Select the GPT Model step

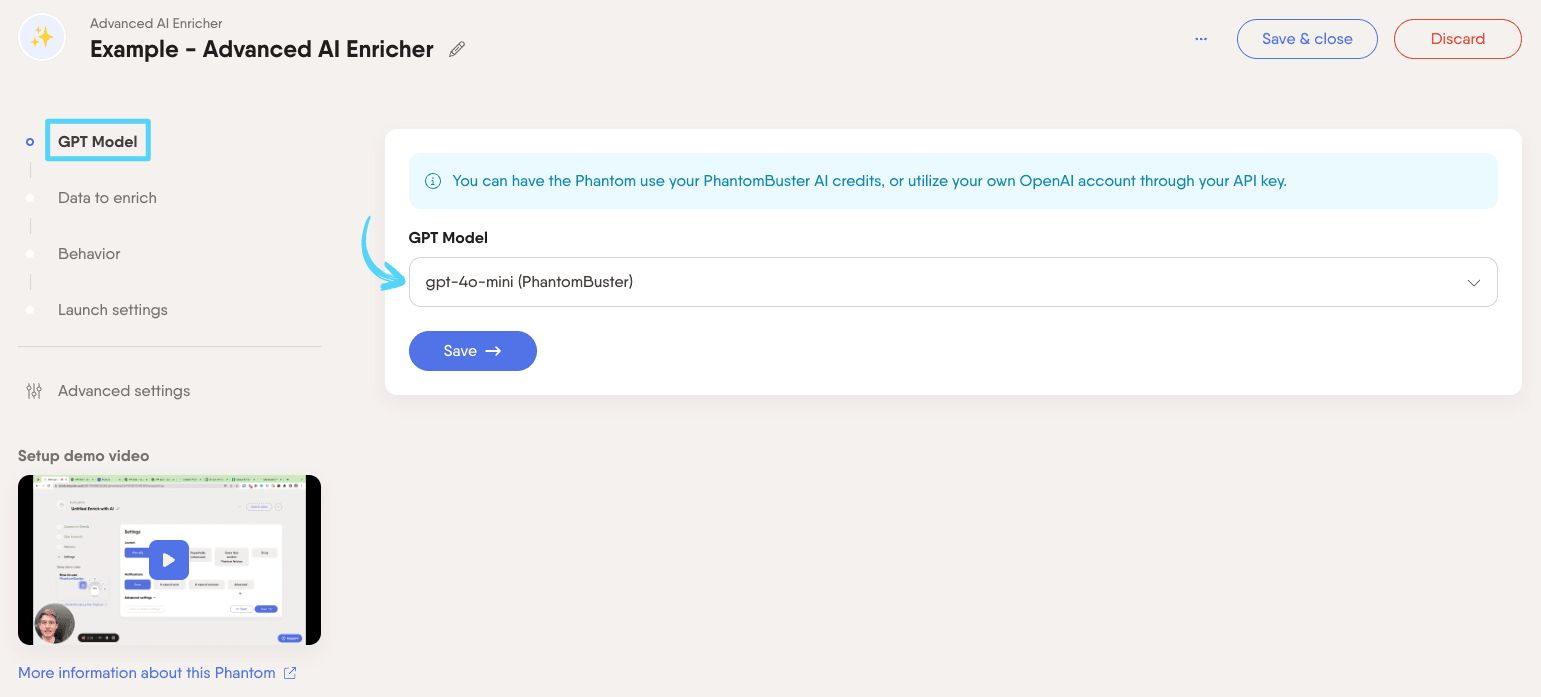(98, 141)
